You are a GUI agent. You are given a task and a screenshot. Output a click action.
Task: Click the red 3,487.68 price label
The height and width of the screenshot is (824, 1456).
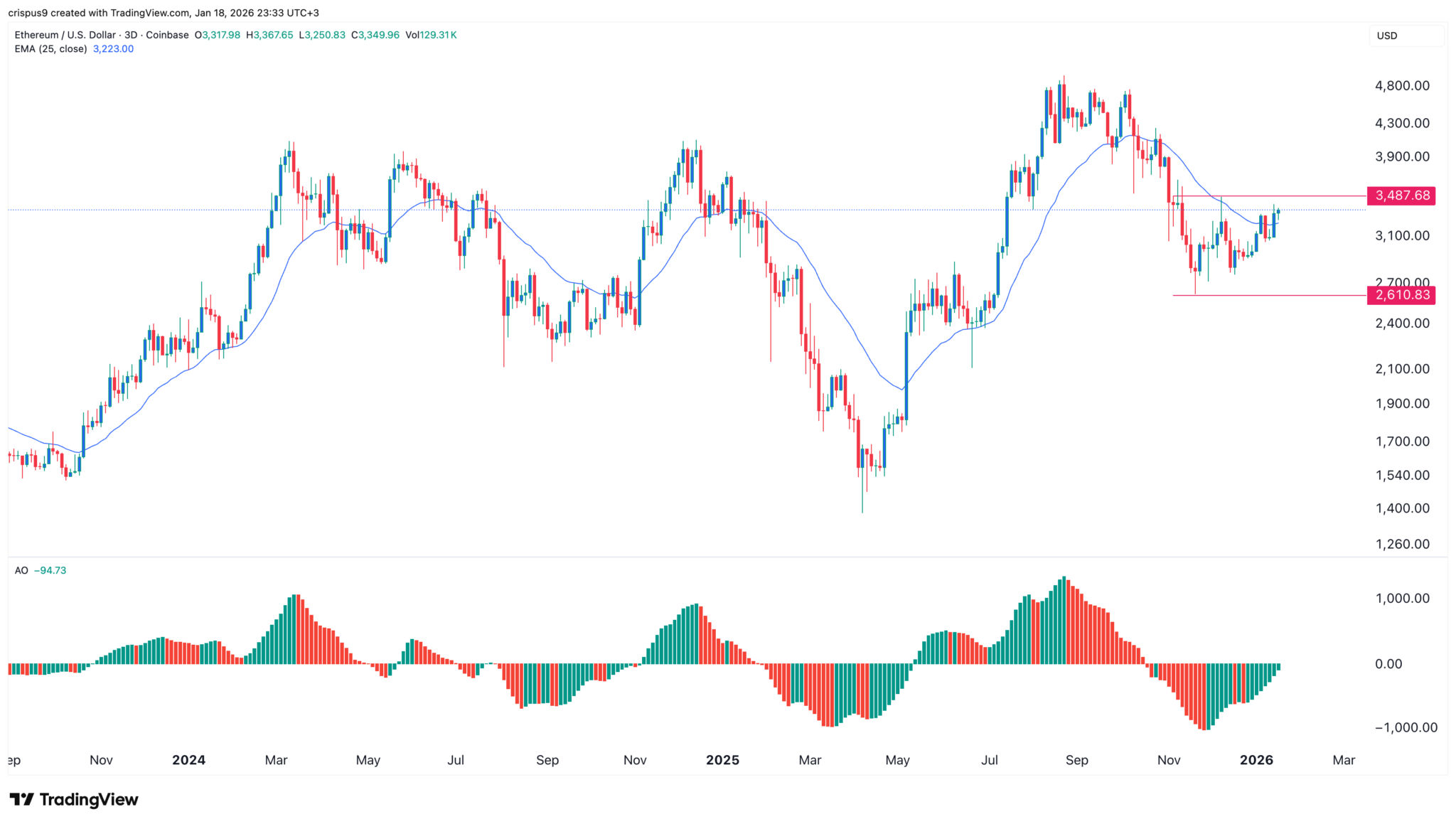(x=1401, y=196)
